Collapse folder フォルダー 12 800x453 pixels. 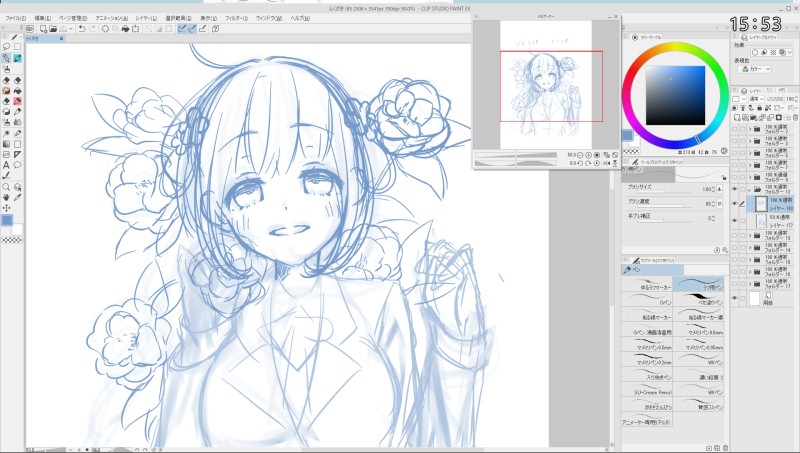click(x=749, y=189)
